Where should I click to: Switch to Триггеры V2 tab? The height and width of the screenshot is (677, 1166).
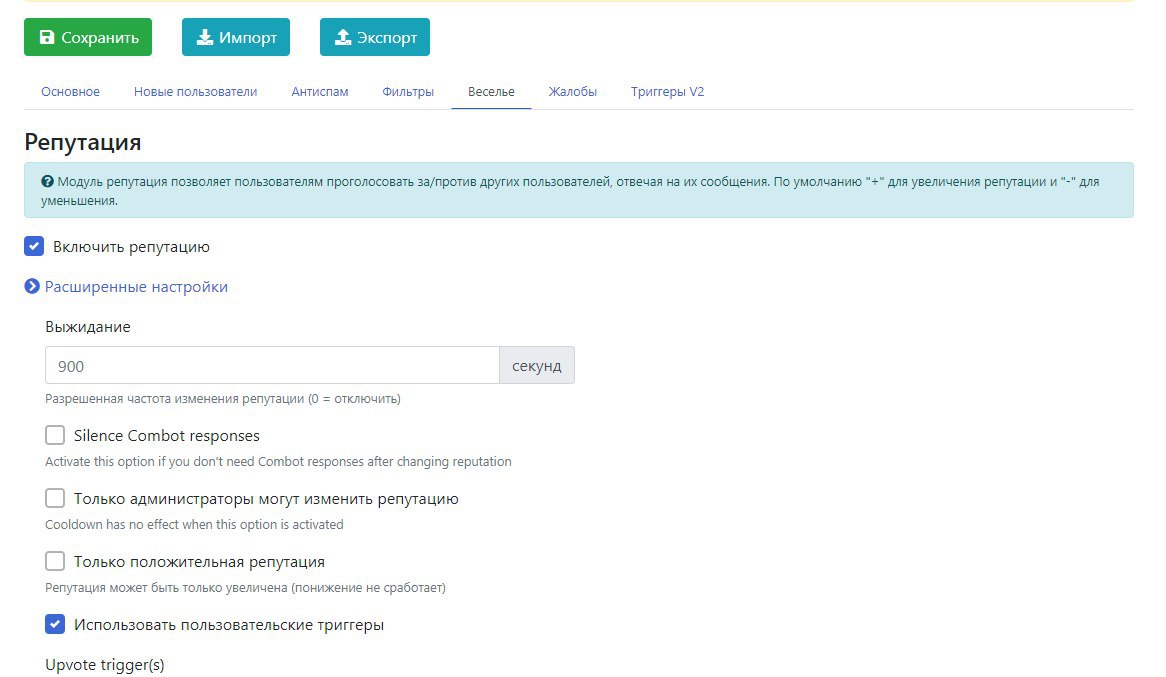pos(668,92)
